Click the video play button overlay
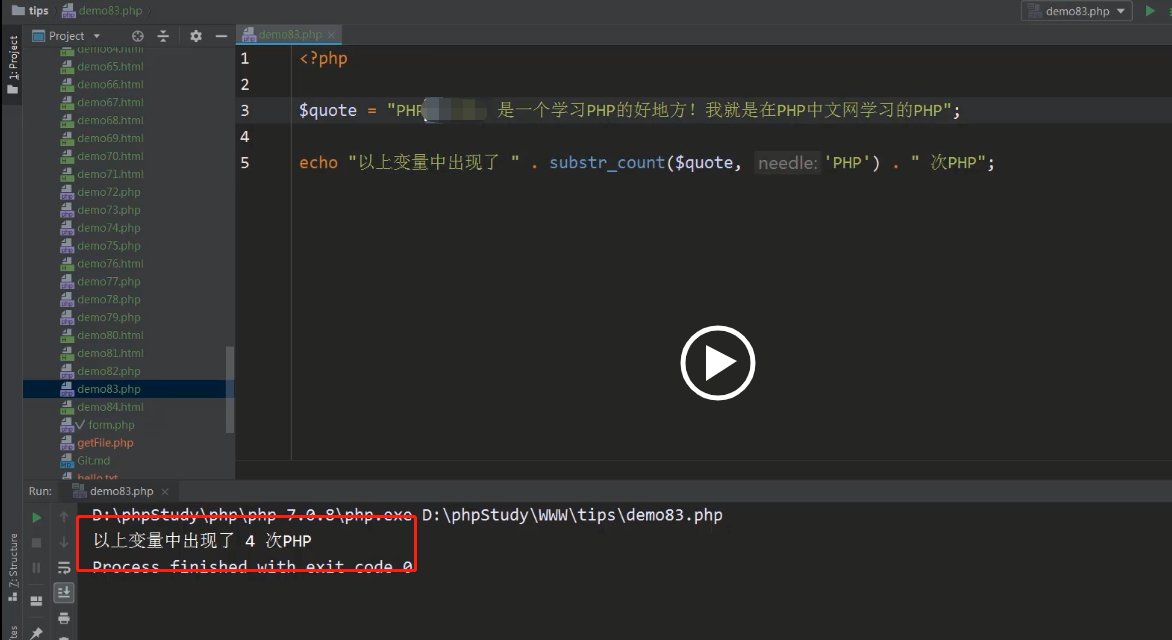1172x640 pixels. click(x=717, y=363)
